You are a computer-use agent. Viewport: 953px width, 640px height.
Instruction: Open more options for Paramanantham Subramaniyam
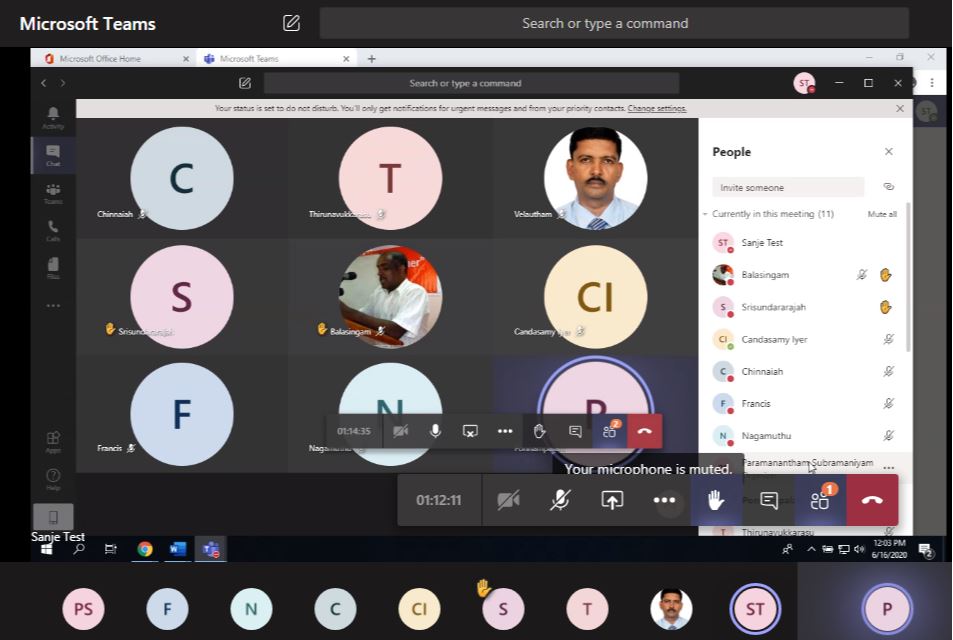889,467
